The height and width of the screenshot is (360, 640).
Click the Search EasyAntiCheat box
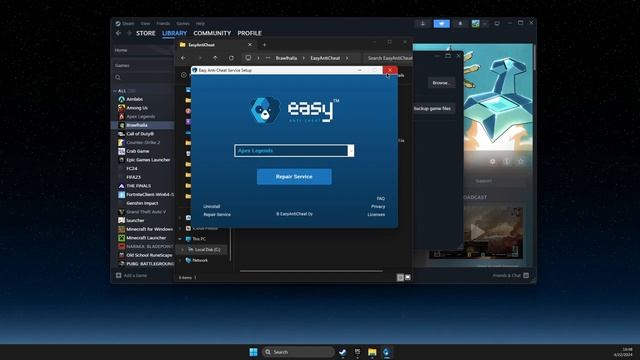388,58
